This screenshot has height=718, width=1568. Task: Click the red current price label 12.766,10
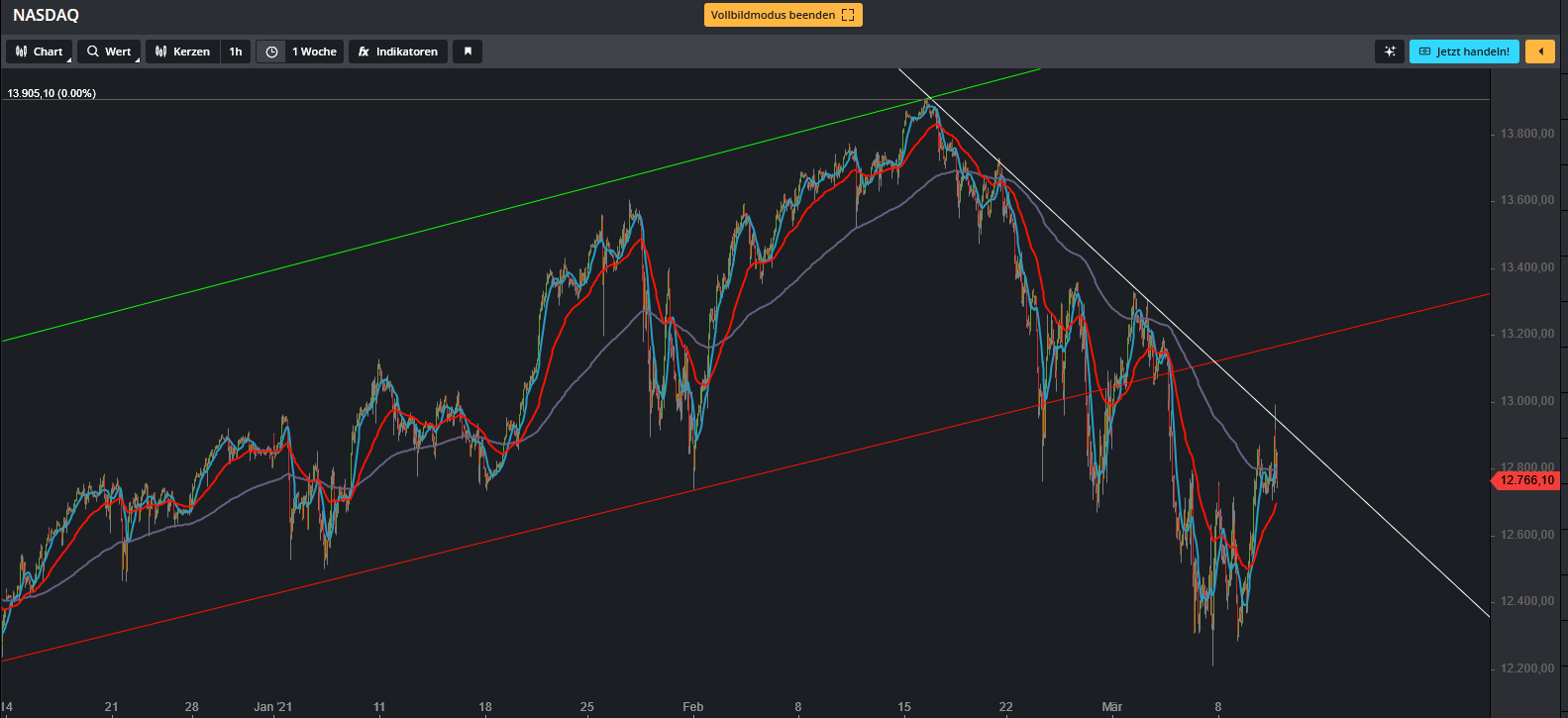click(x=1525, y=480)
